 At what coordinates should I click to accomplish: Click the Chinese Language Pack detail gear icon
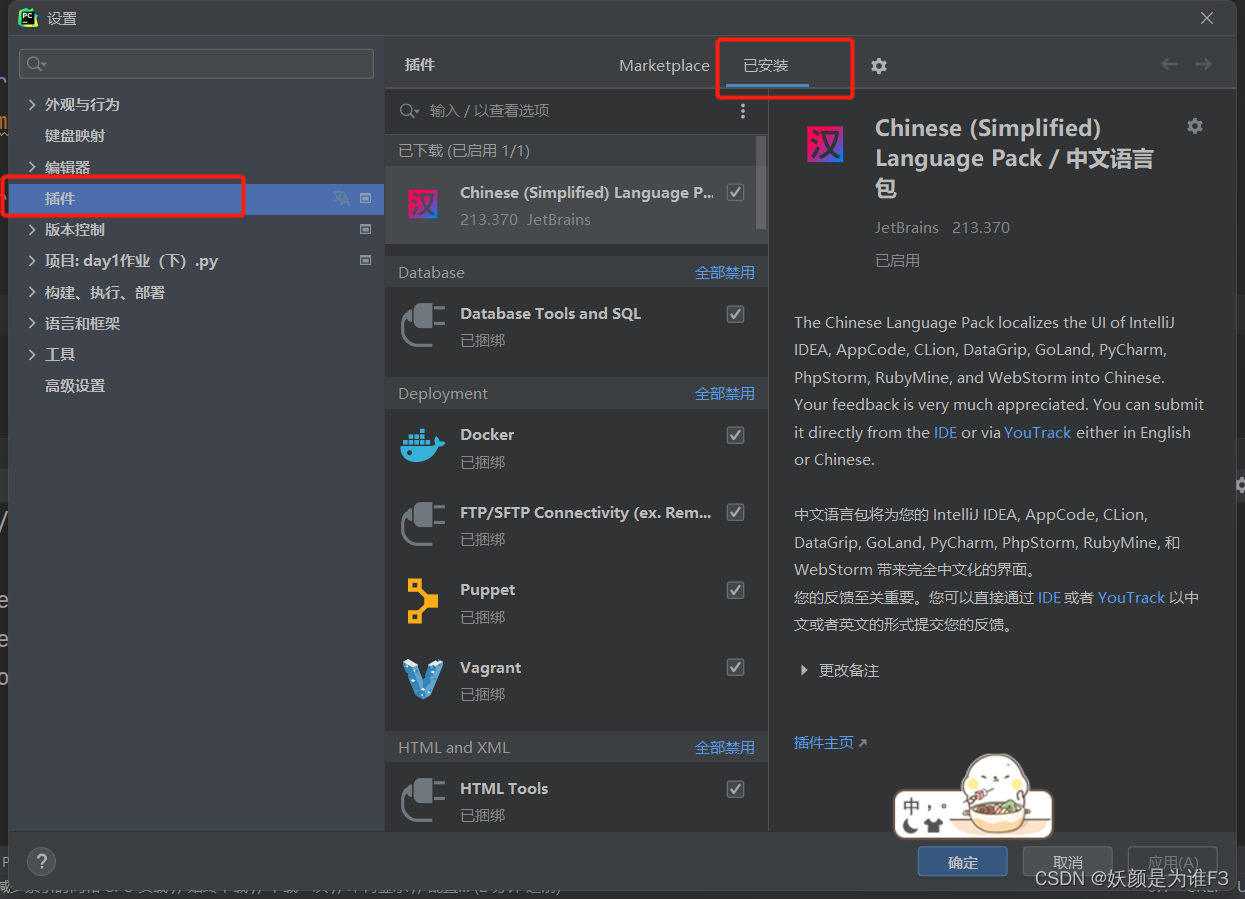(x=1194, y=126)
